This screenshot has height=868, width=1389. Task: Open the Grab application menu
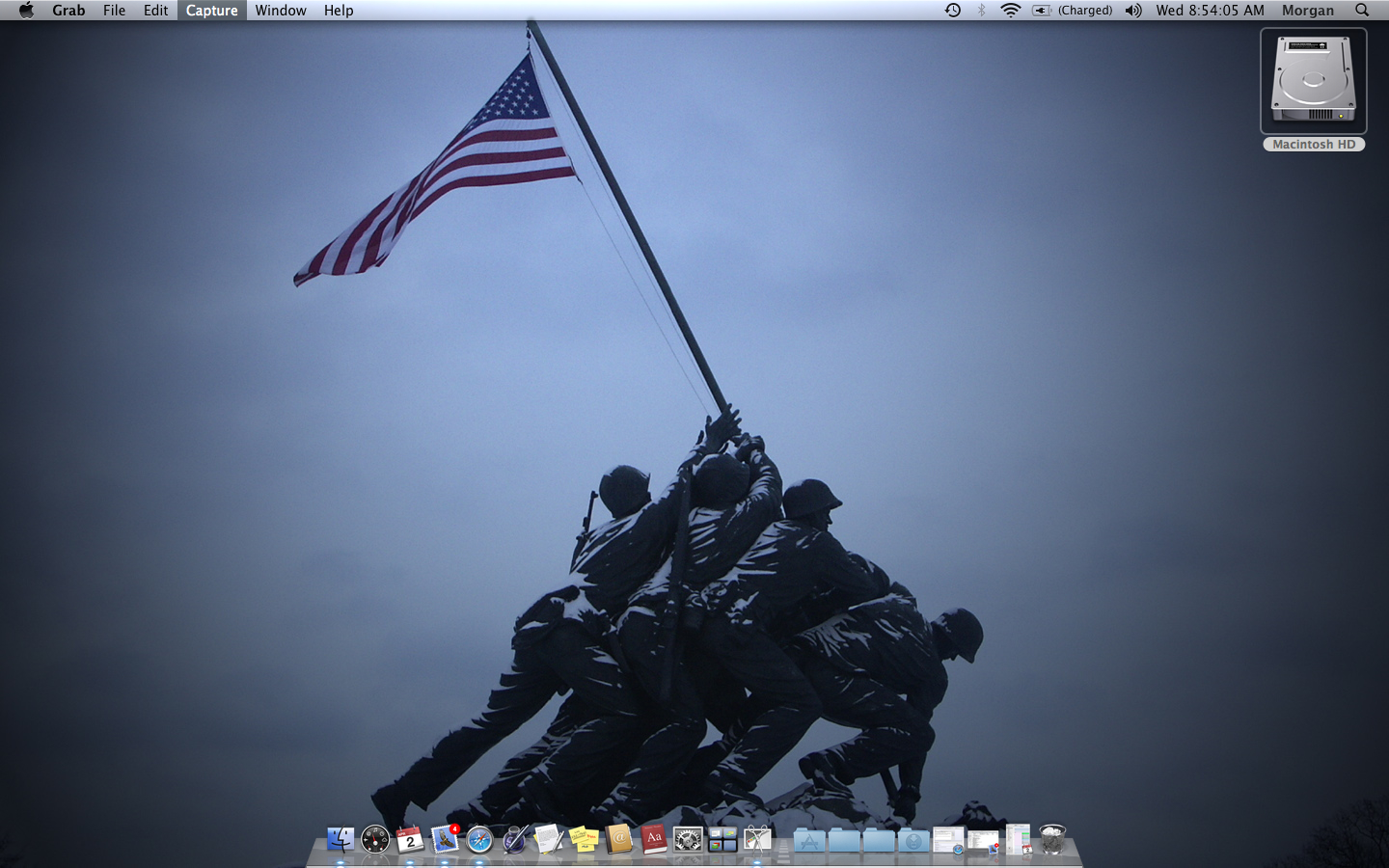click(x=68, y=10)
